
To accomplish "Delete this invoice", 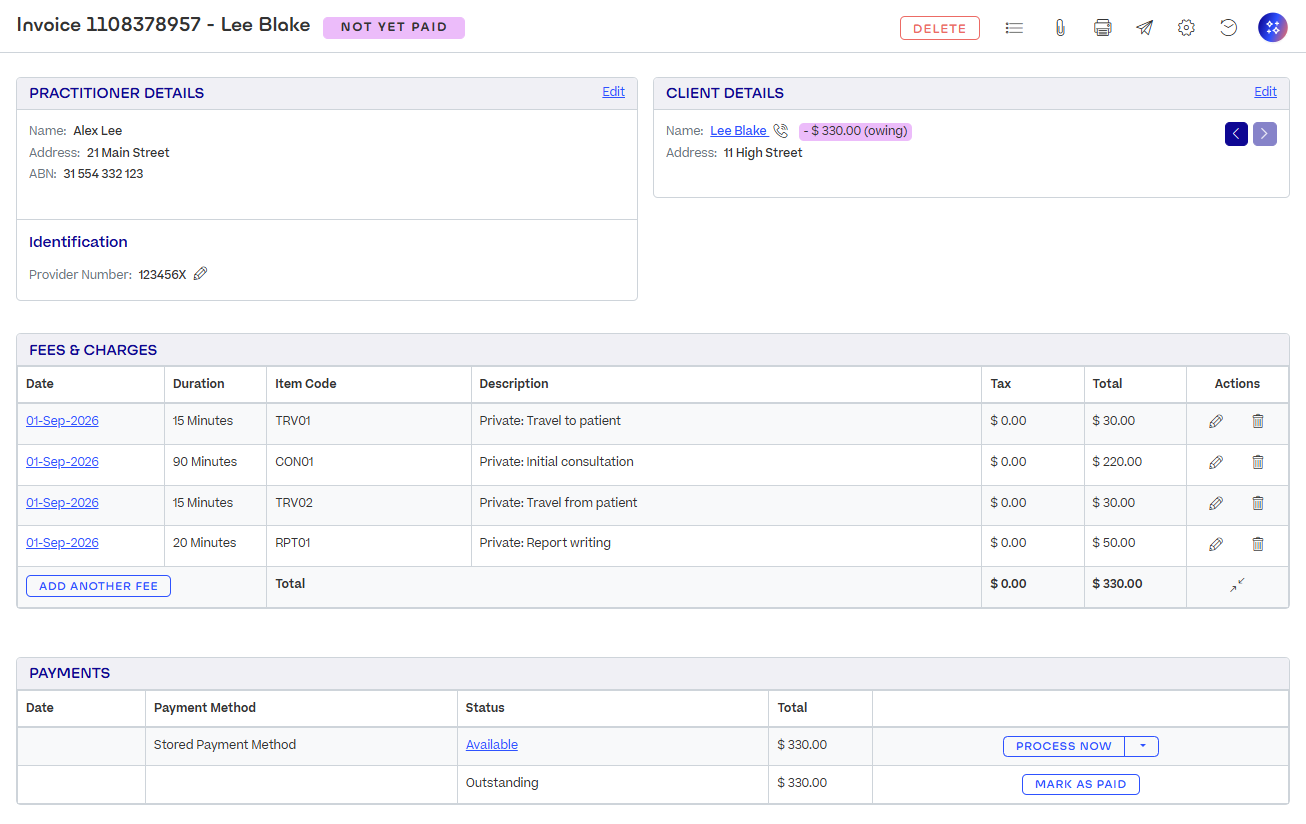I will (x=940, y=28).
